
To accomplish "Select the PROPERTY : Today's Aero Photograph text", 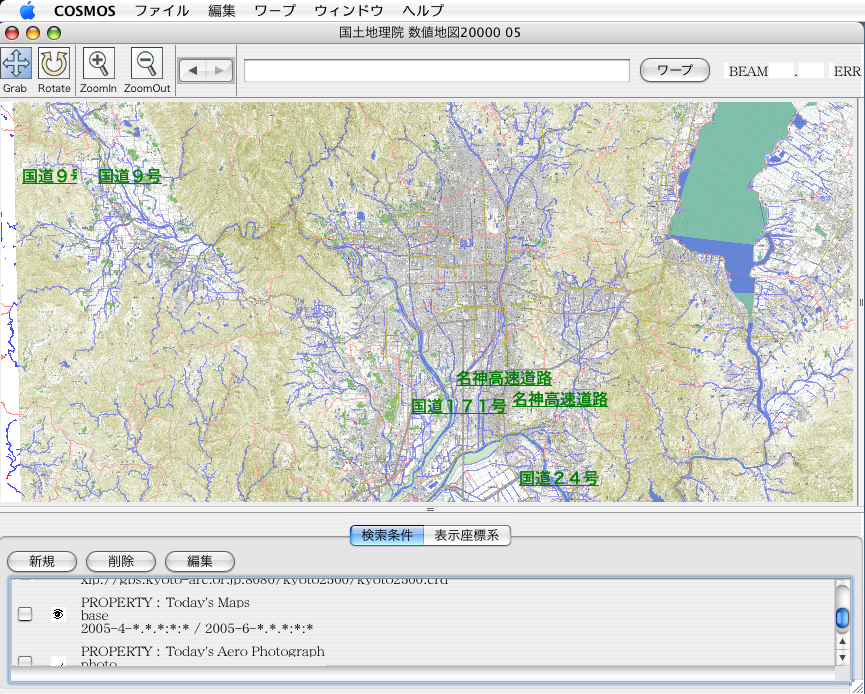I will pos(202,652).
